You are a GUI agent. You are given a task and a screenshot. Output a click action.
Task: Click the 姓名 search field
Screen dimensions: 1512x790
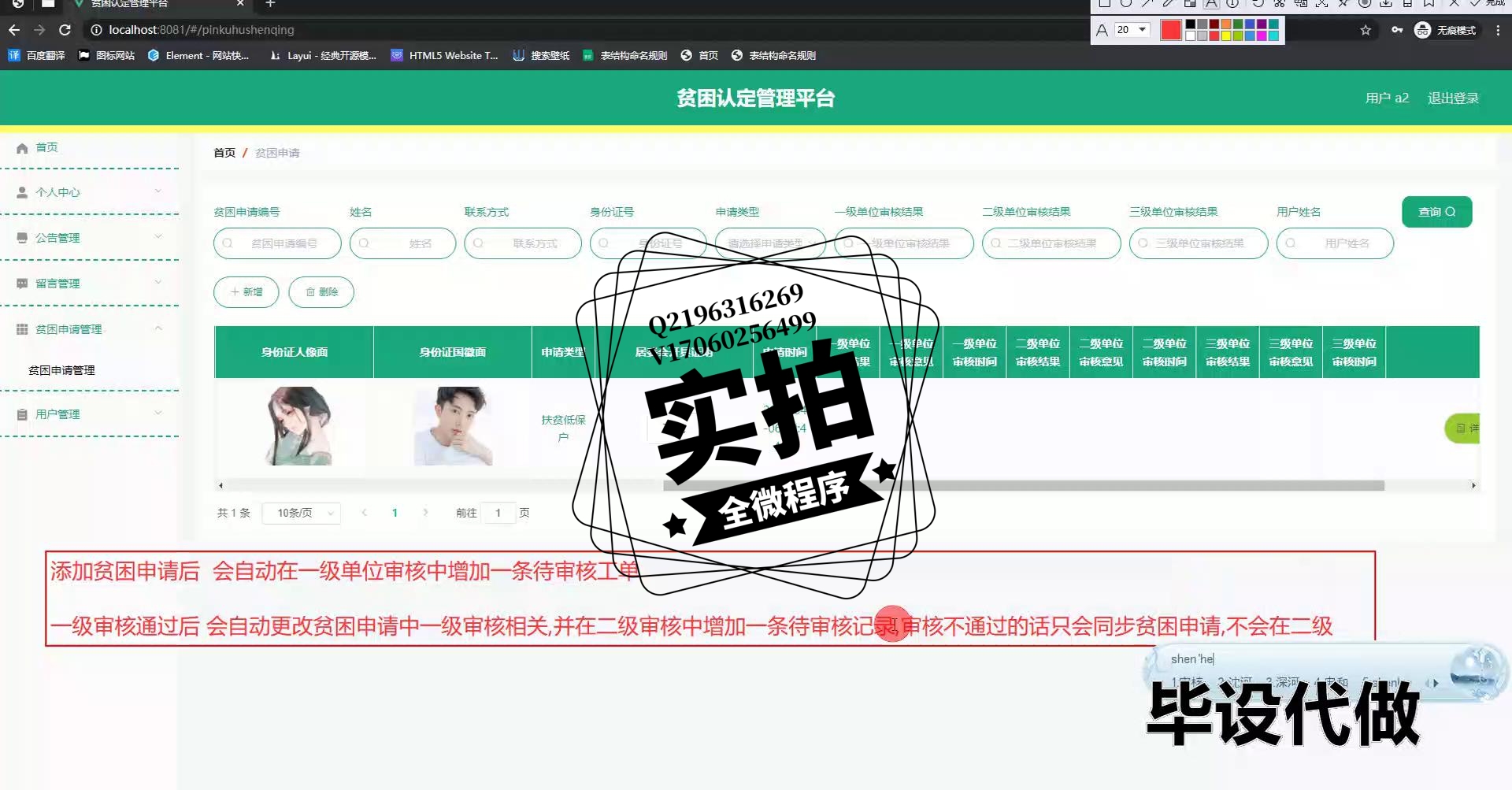tap(402, 243)
